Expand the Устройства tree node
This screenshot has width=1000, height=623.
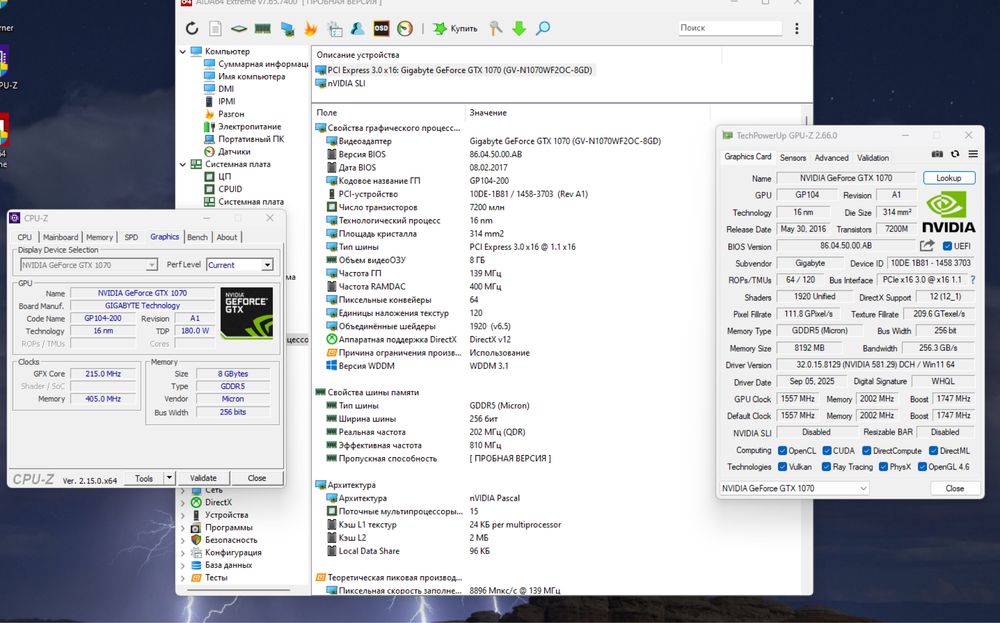pyautogui.click(x=183, y=515)
